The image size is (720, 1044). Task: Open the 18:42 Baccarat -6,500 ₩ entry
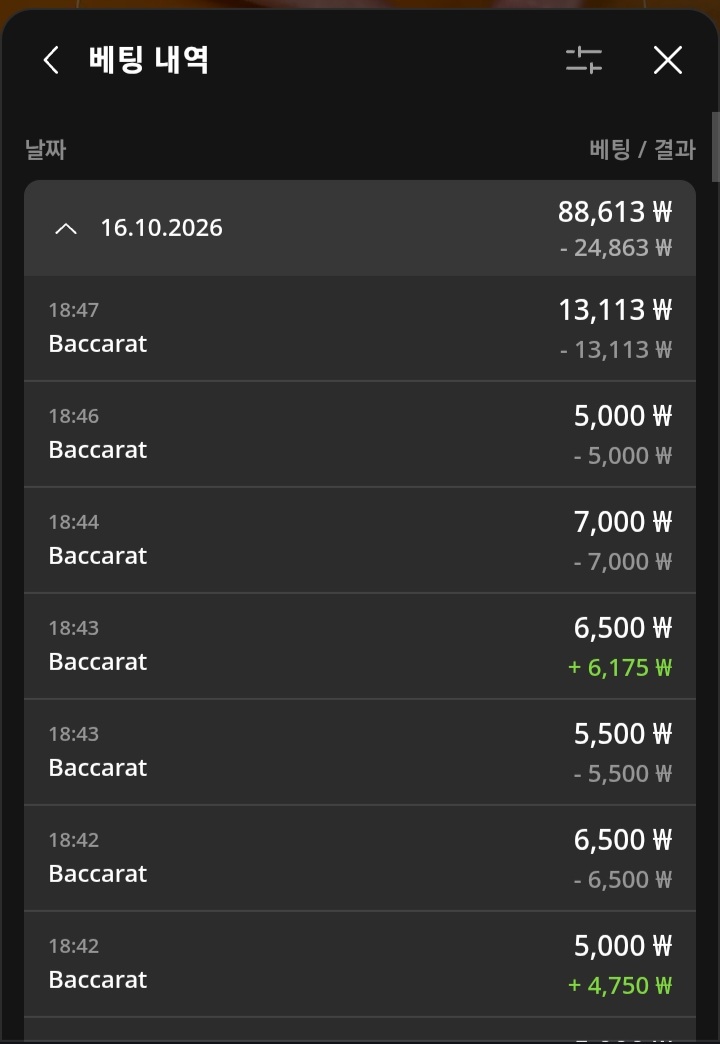point(360,858)
